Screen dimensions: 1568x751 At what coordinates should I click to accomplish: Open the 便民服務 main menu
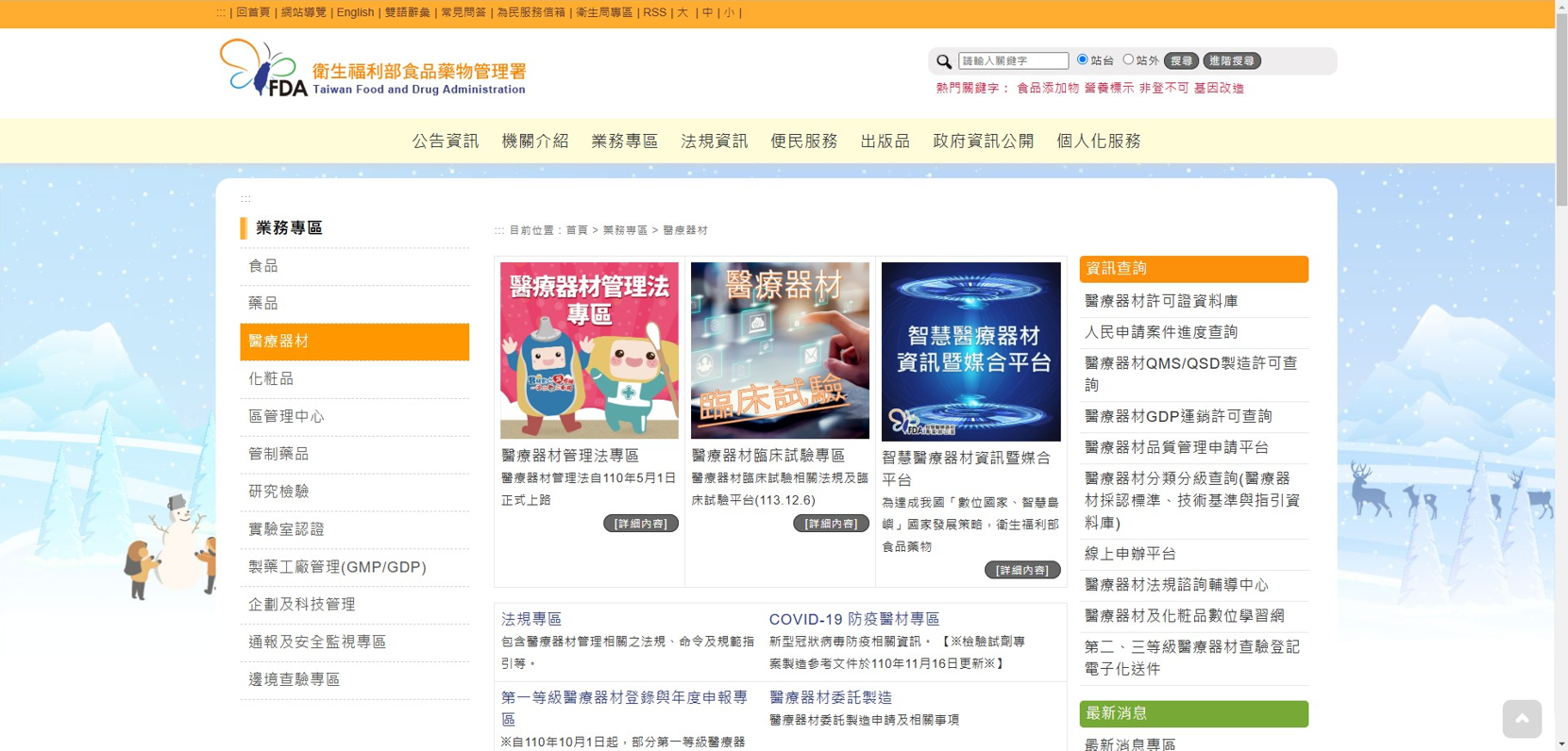point(804,142)
